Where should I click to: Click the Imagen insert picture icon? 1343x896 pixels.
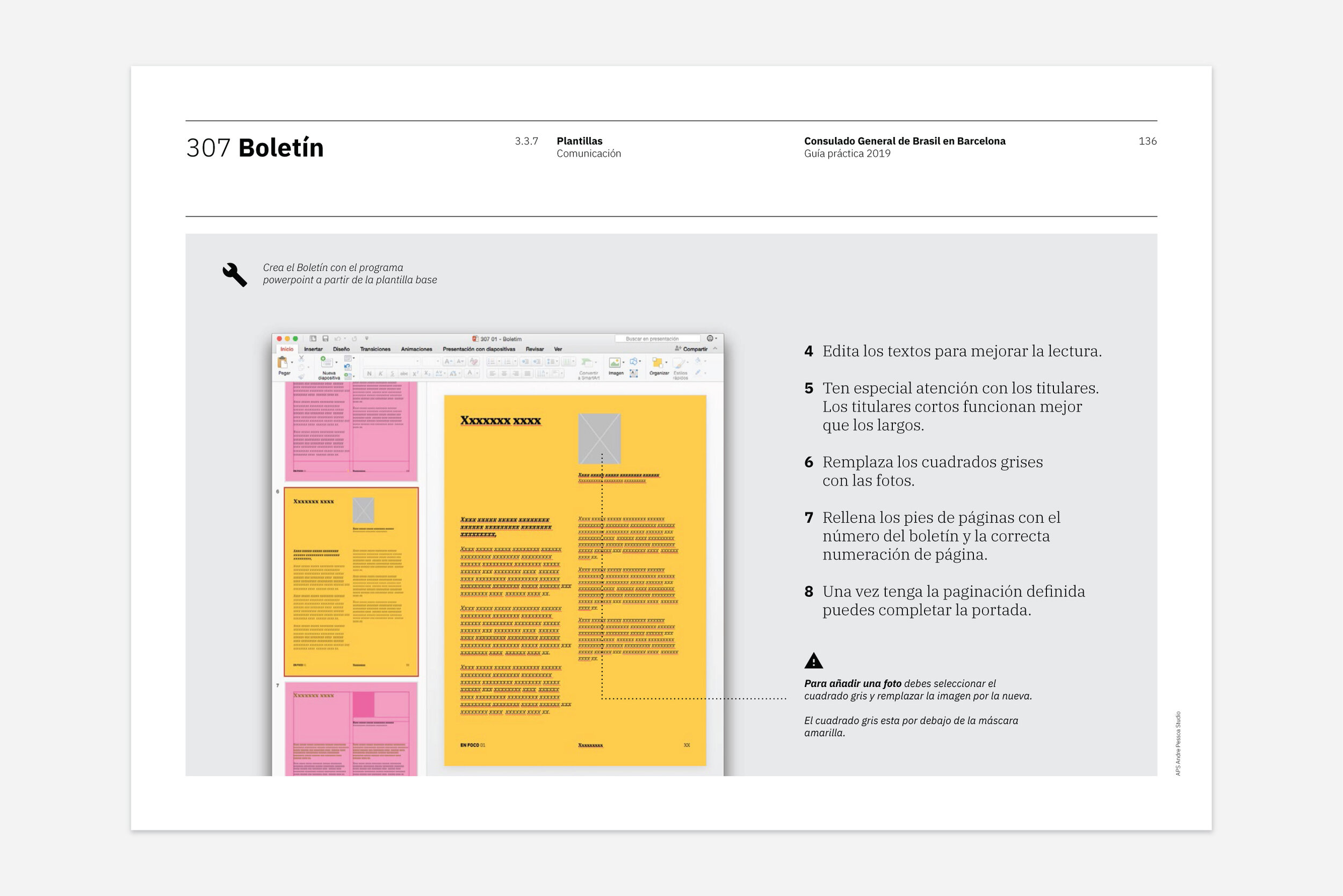[615, 362]
